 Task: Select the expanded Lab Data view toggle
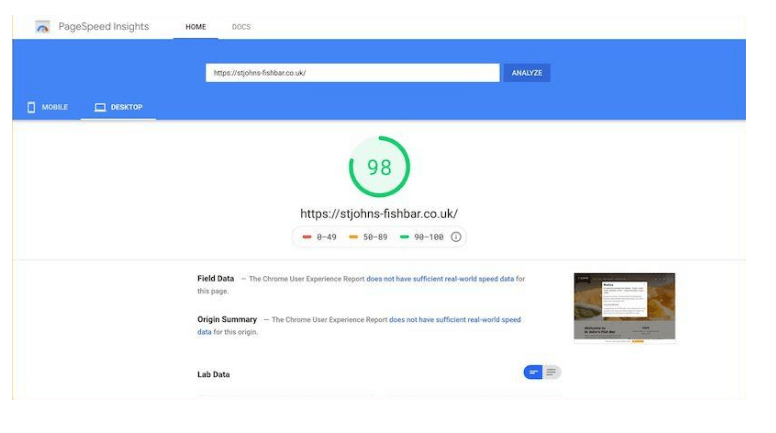551,372
